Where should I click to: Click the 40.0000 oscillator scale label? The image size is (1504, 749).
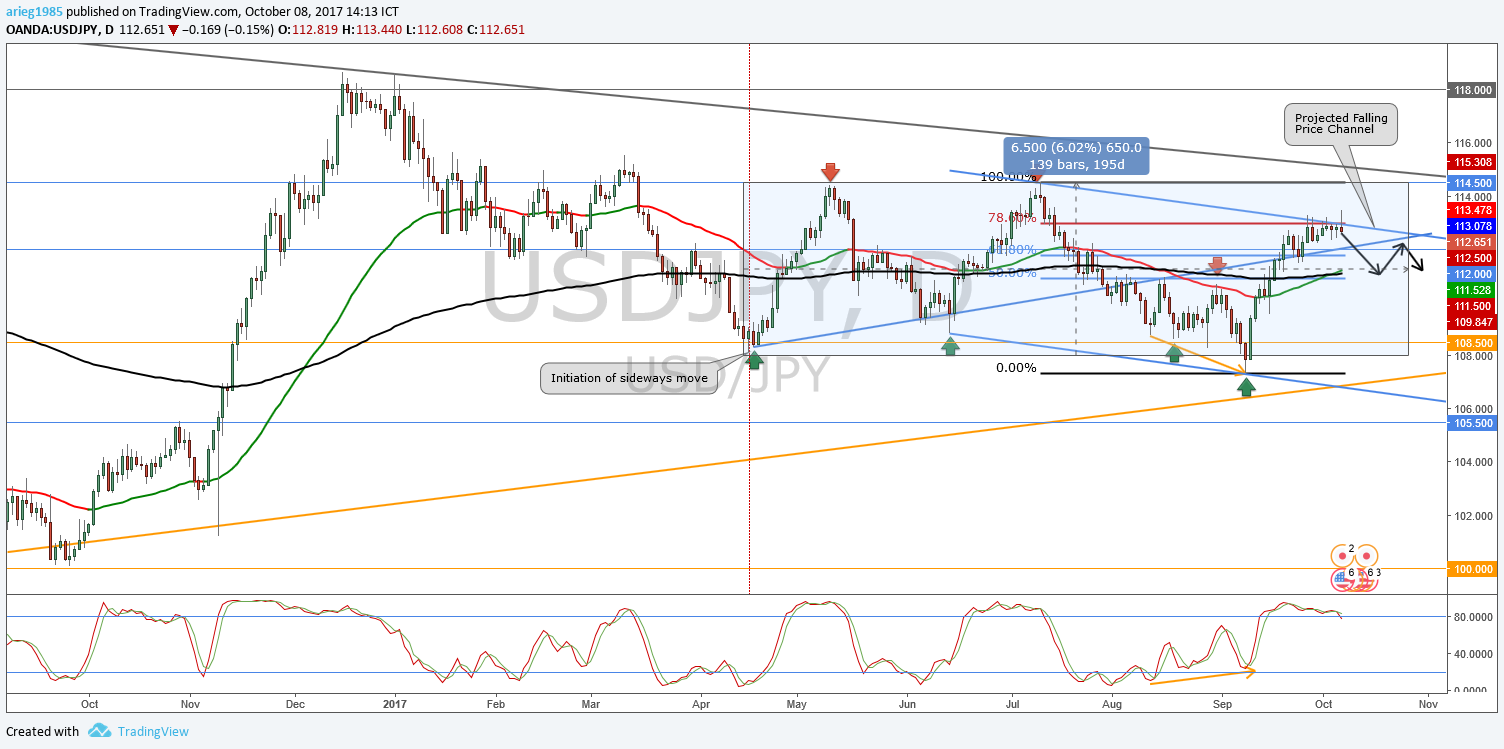pyautogui.click(x=1473, y=654)
